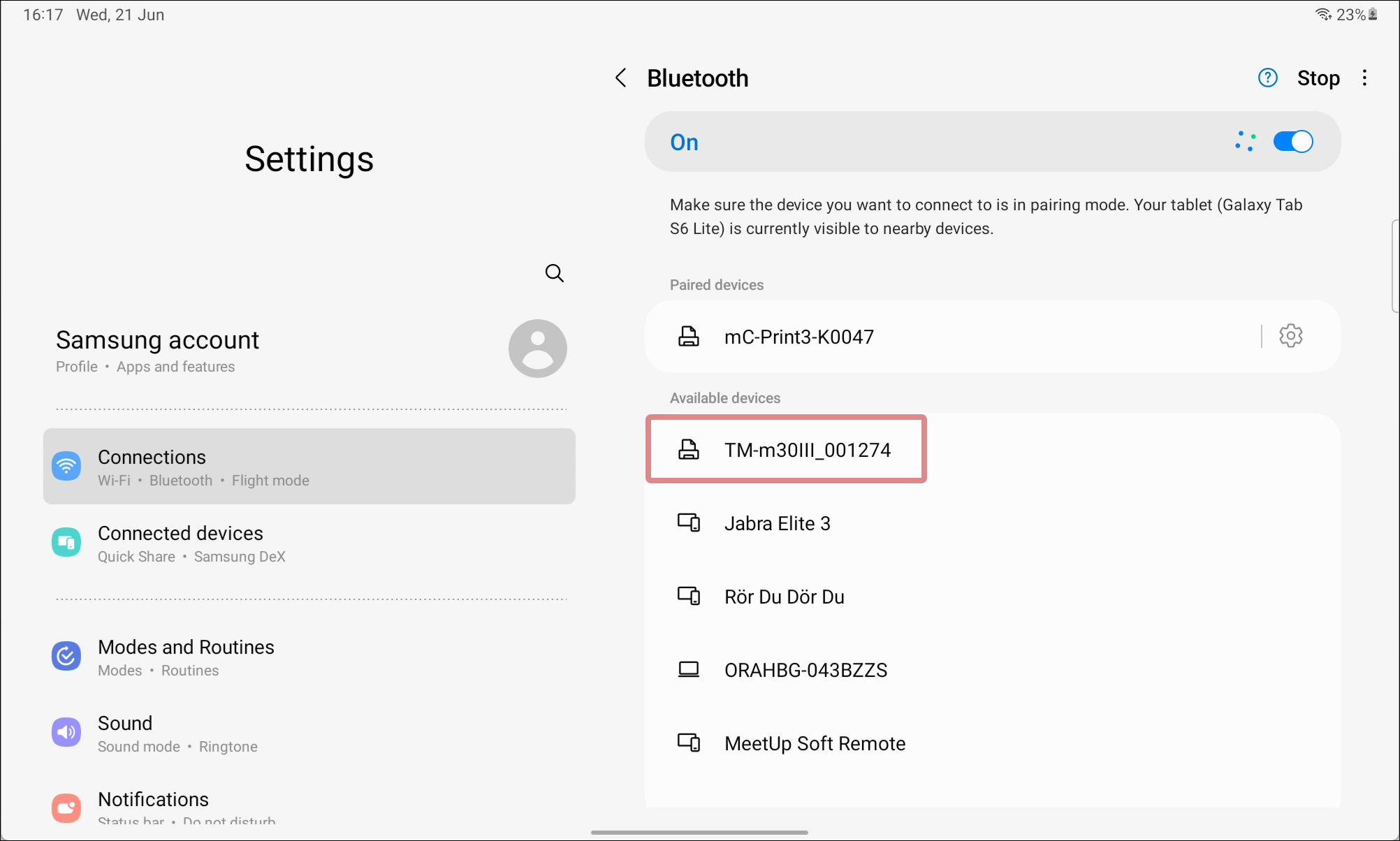Image resolution: width=1400 pixels, height=841 pixels.
Task: Tap the On label in Bluetooth bar
Action: pyautogui.click(x=684, y=142)
